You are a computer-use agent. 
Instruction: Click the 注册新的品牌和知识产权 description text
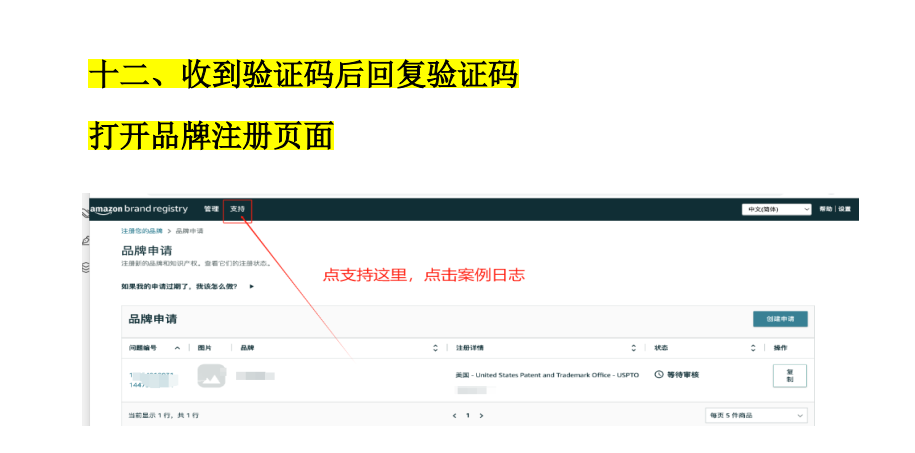(x=197, y=264)
